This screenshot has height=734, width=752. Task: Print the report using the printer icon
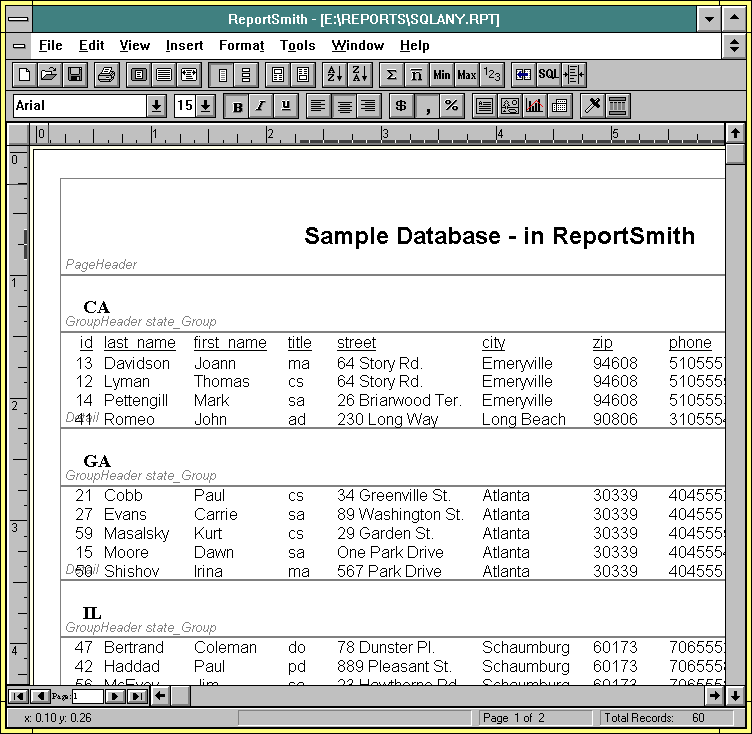[106, 75]
